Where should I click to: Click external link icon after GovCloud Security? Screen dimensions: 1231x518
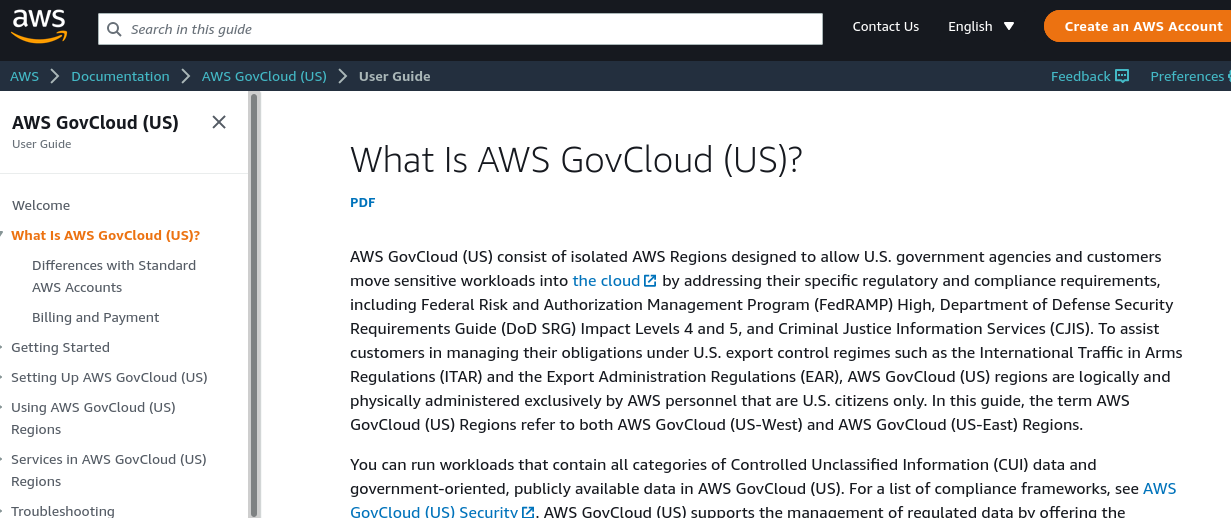(528, 512)
